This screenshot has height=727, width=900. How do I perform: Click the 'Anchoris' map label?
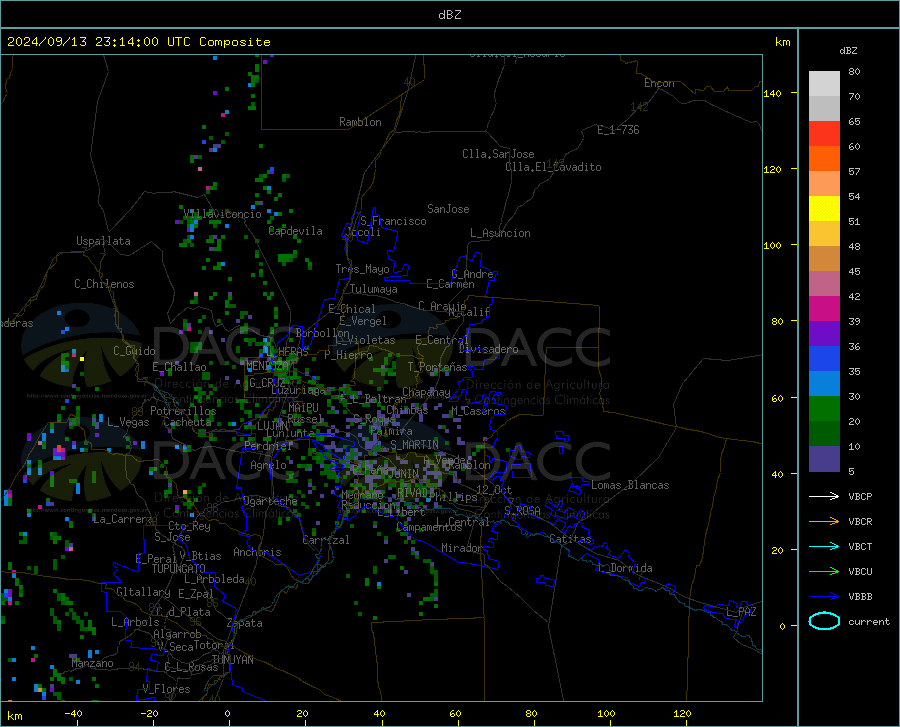[x=257, y=552]
